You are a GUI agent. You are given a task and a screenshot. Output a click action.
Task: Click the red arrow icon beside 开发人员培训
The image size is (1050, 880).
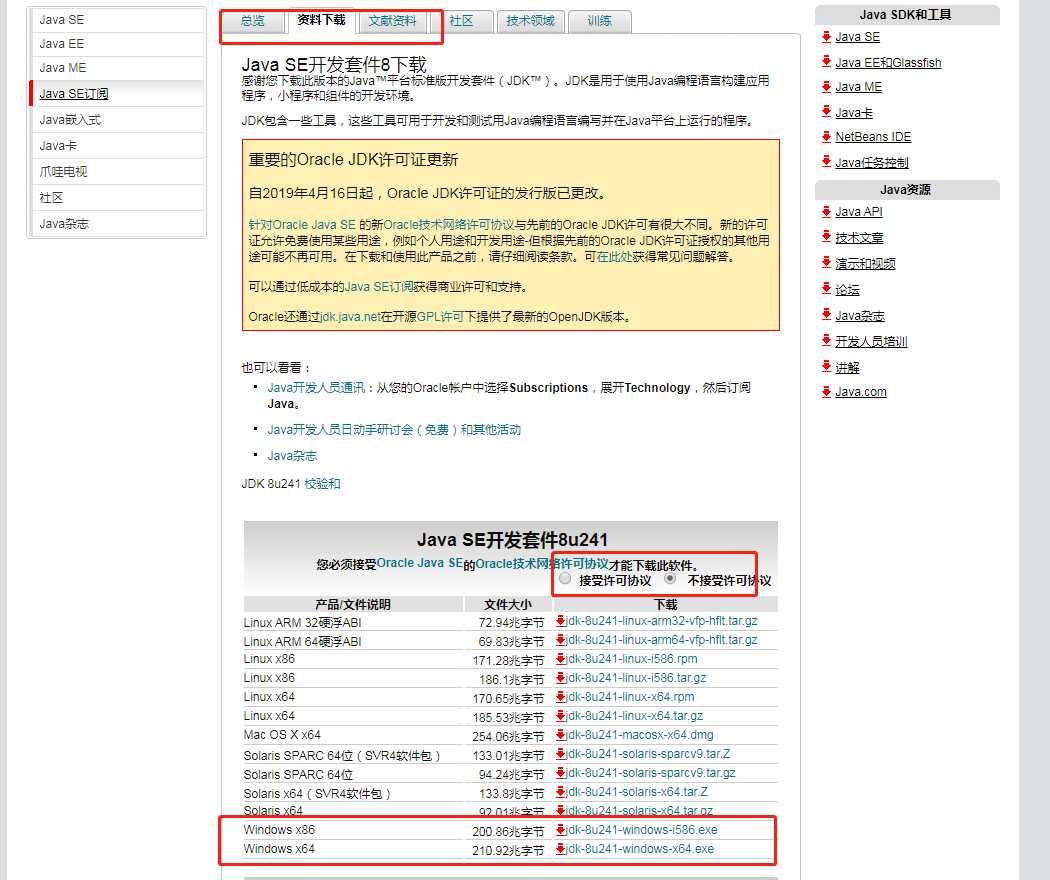pyautogui.click(x=826, y=340)
